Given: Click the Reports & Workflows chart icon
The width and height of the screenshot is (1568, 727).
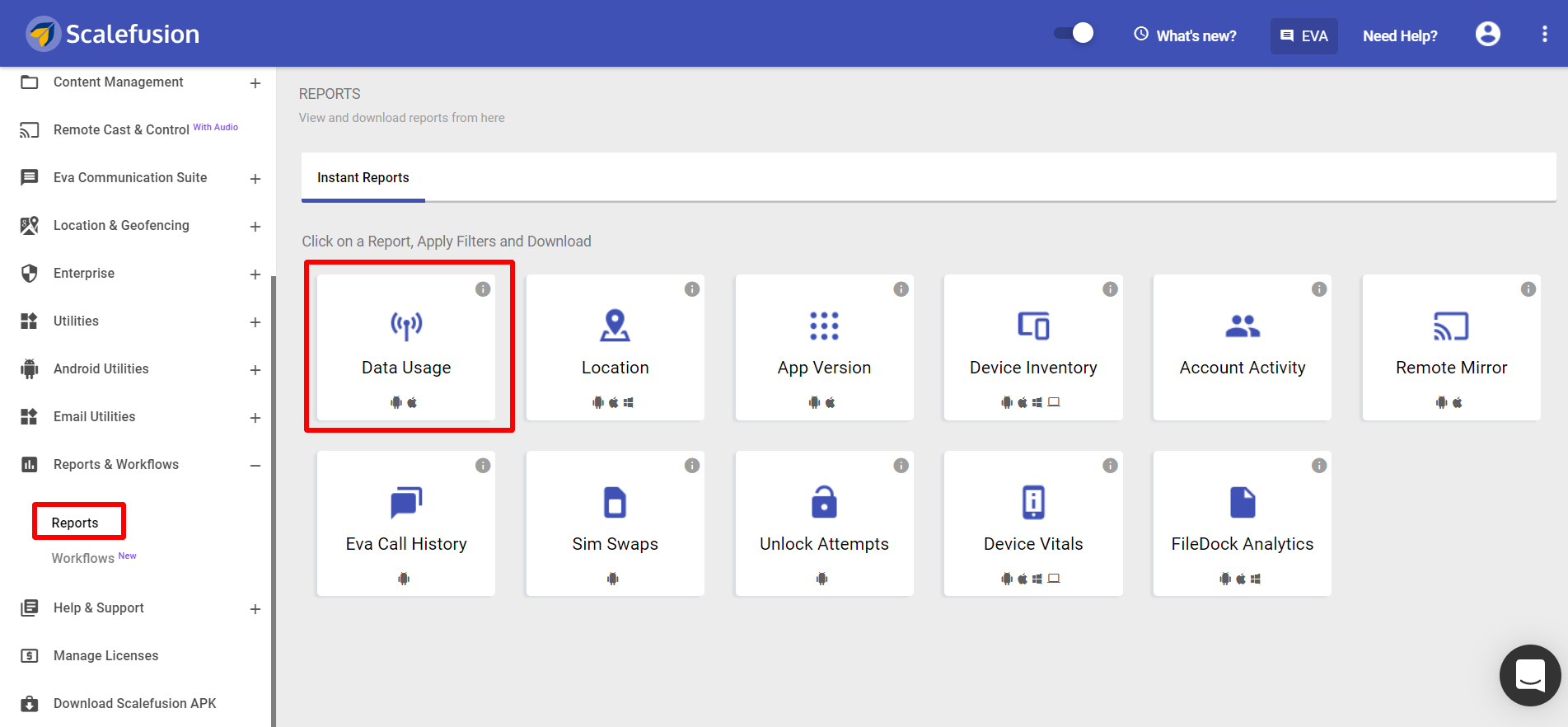Looking at the screenshot, I should click(x=30, y=464).
